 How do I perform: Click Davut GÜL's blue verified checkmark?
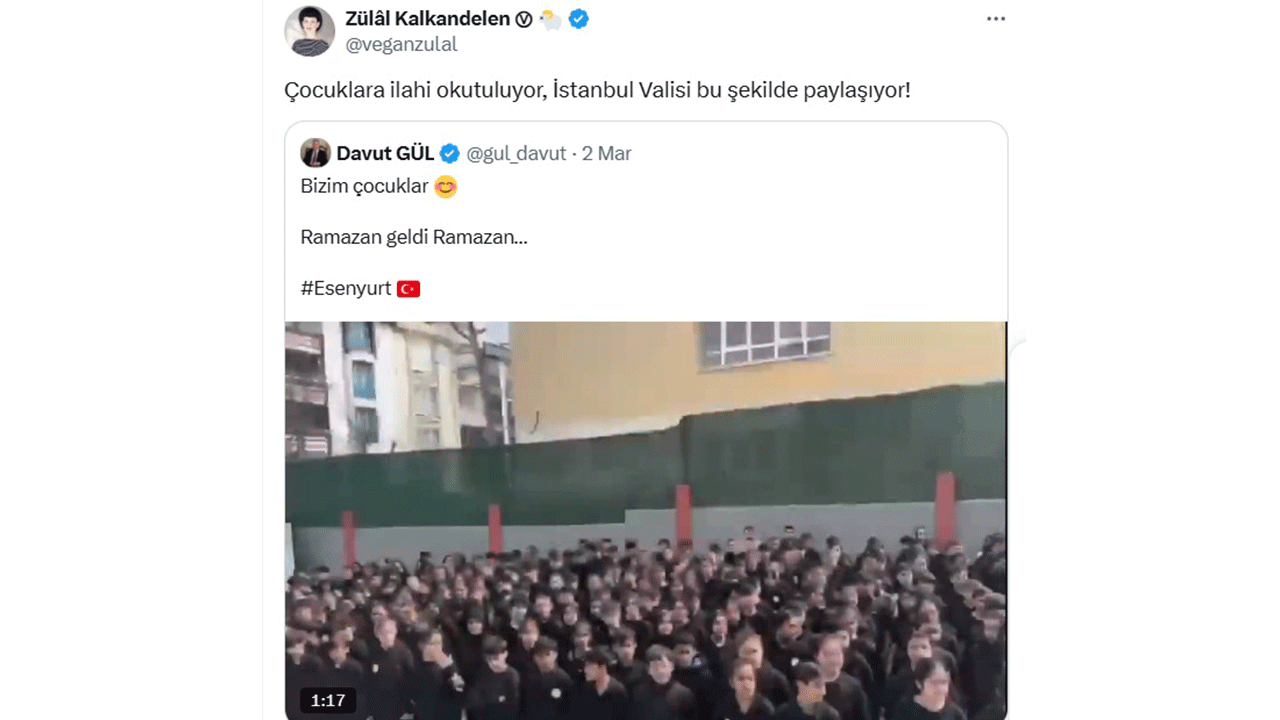[450, 154]
